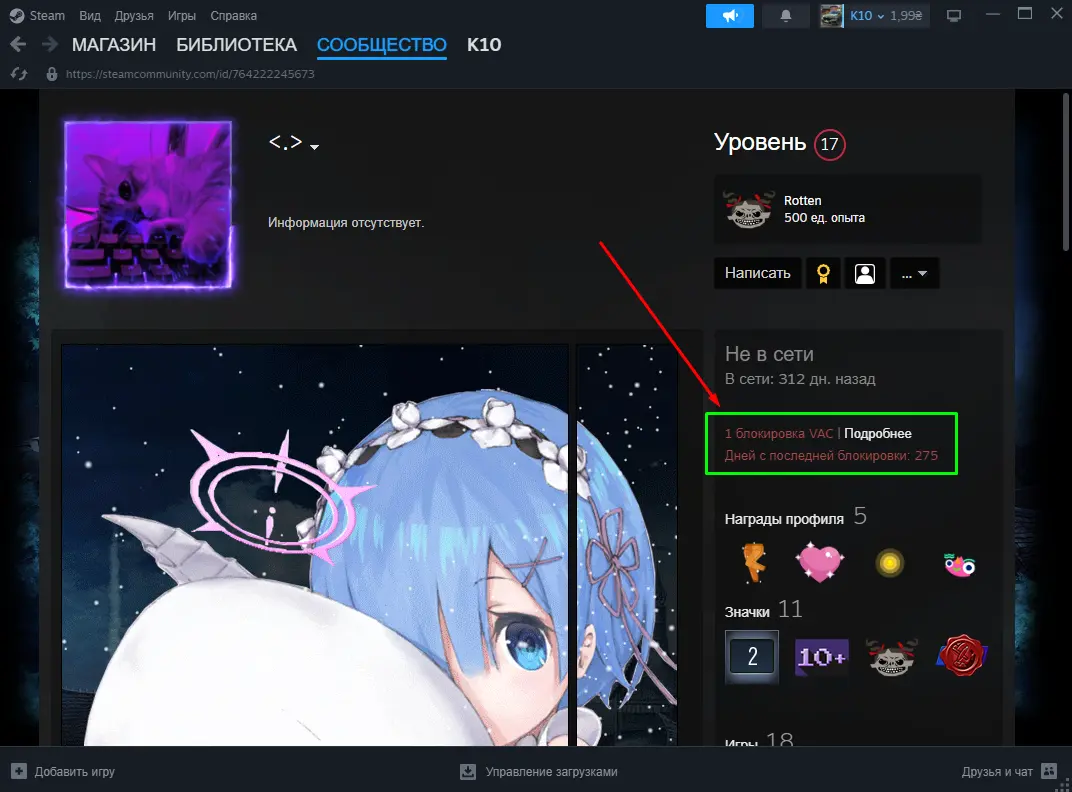Click the Подробнее VAC ban link
The image size is (1072, 792).
click(877, 434)
